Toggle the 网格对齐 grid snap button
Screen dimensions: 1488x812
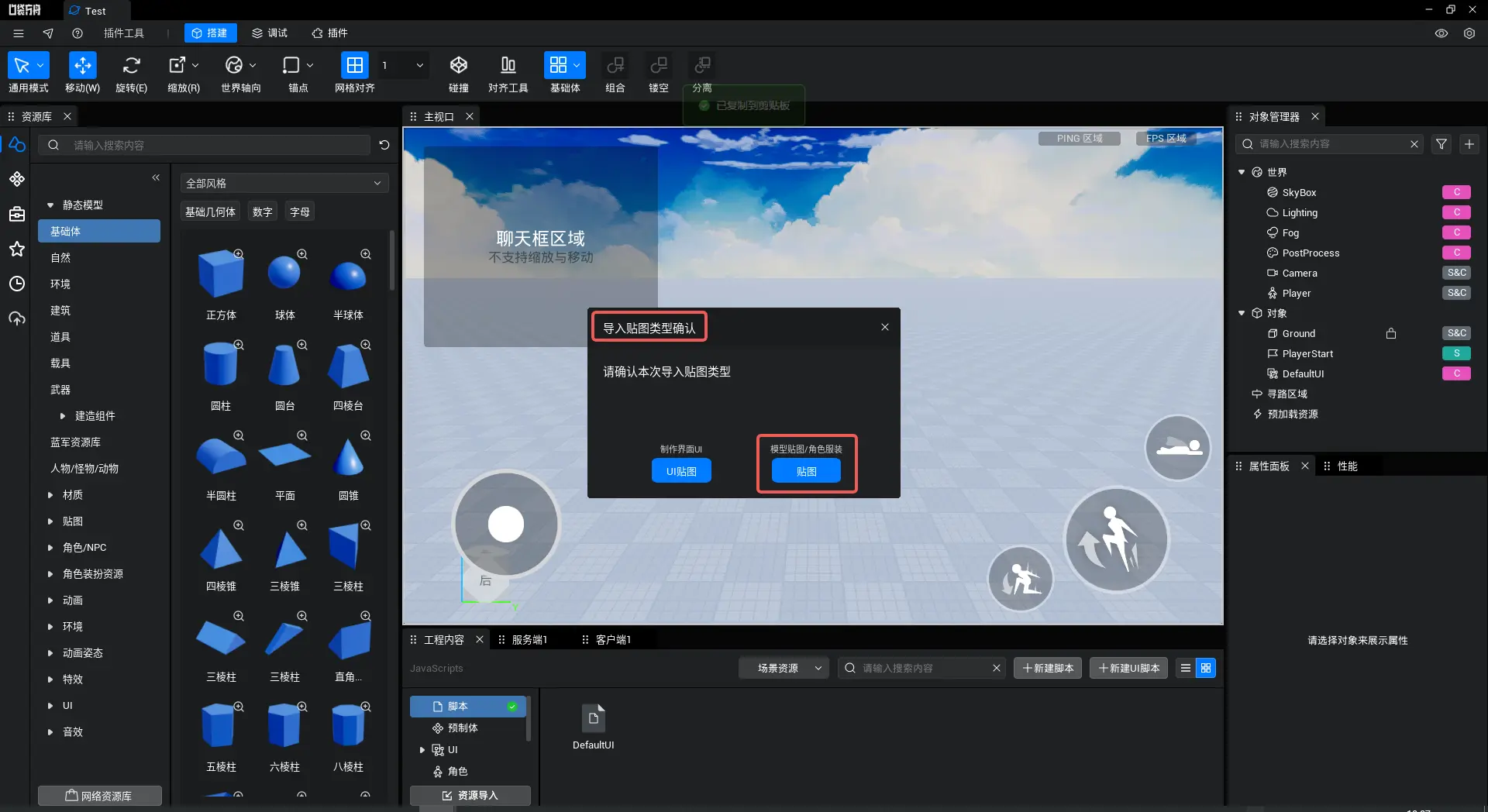click(354, 74)
